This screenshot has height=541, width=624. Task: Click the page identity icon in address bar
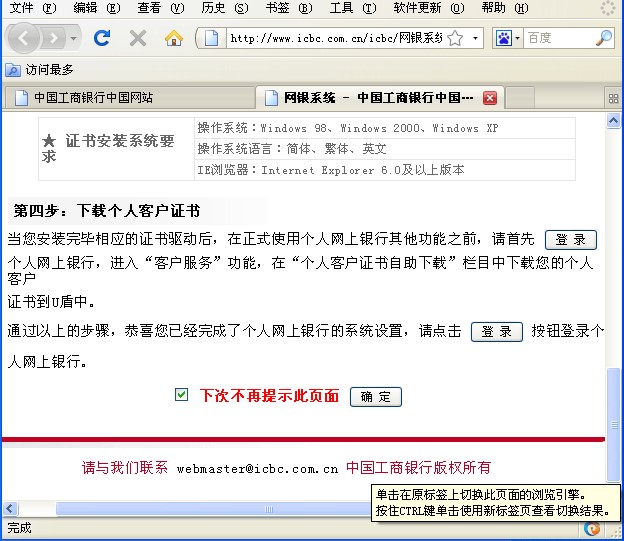(211, 38)
